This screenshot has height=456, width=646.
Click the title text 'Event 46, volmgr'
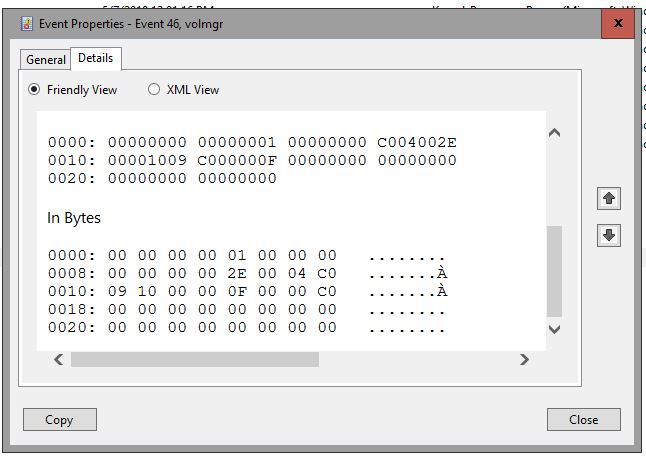click(179, 24)
